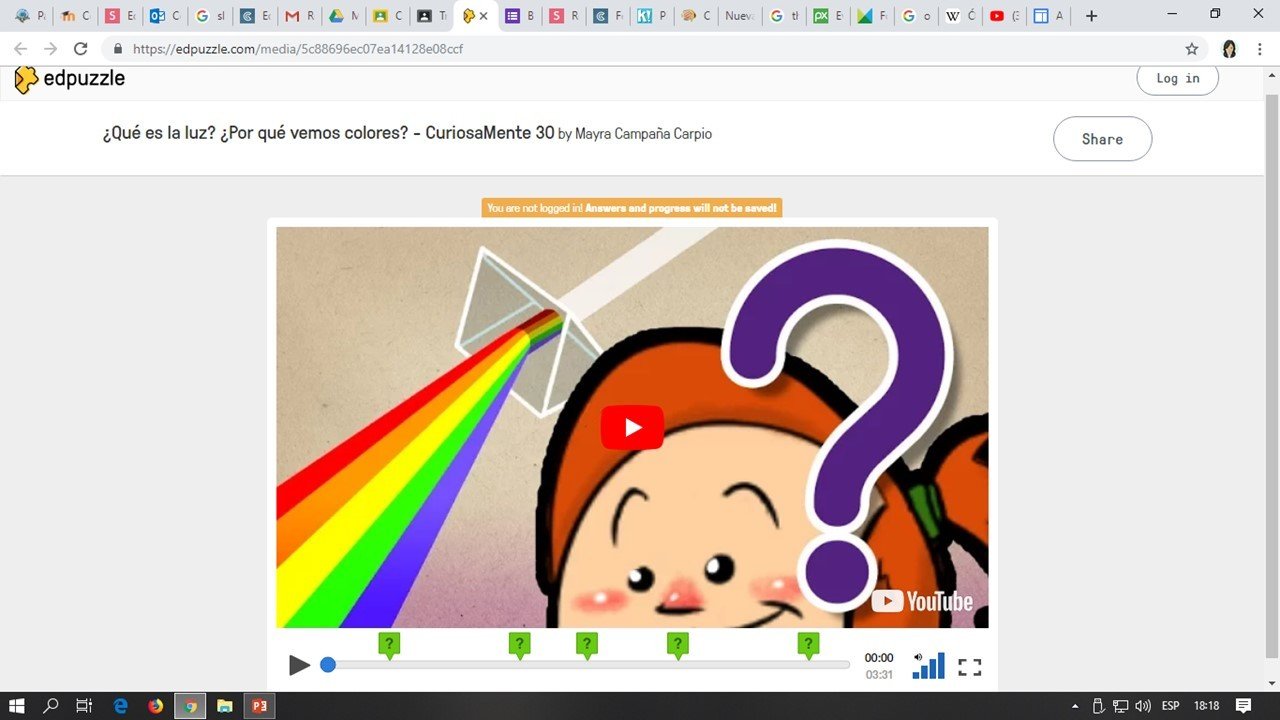Open the first green question marker
Viewport: 1280px width, 720px height.
click(390, 646)
